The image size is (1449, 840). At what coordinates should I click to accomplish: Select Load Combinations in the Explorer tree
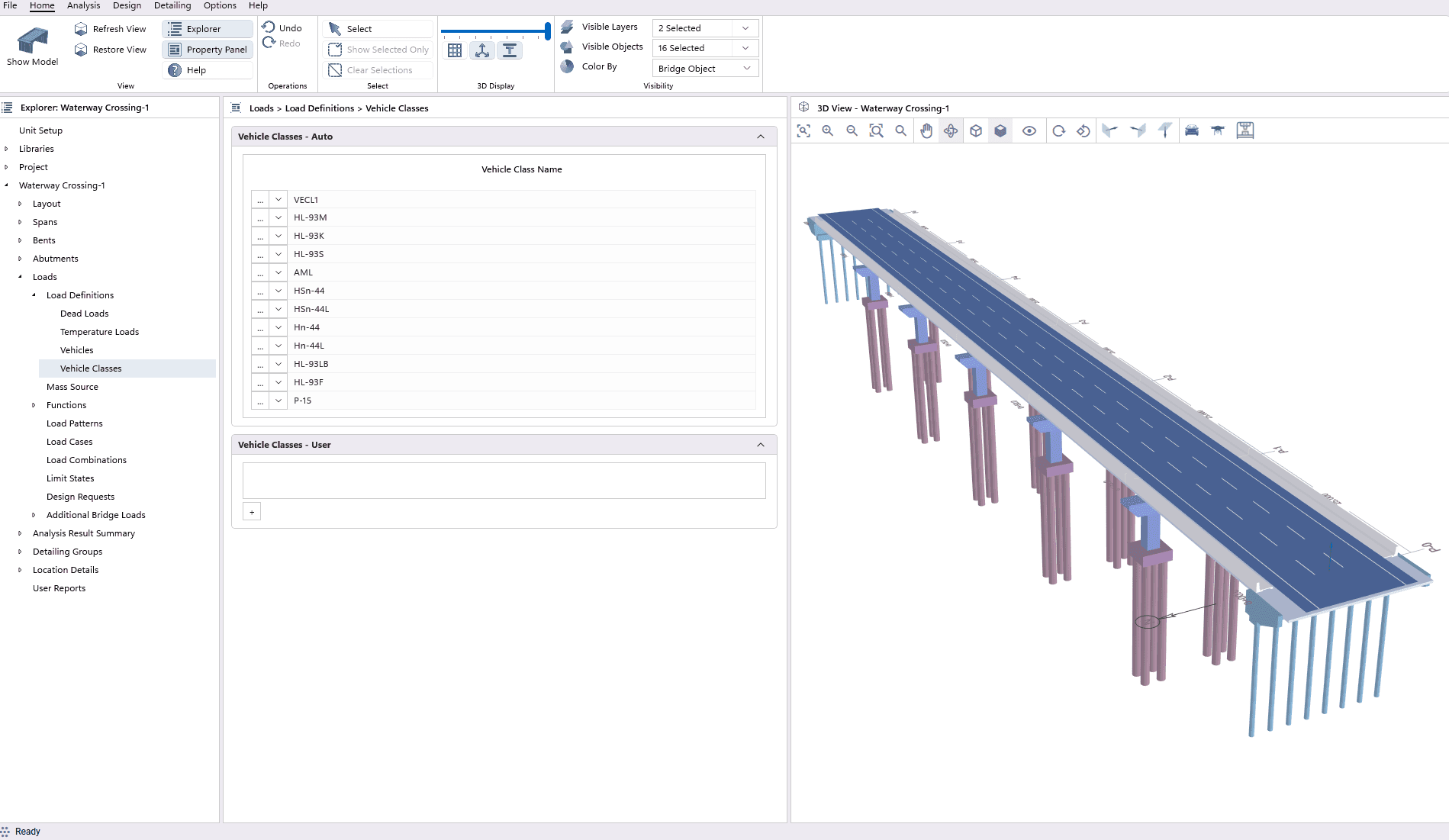86,460
